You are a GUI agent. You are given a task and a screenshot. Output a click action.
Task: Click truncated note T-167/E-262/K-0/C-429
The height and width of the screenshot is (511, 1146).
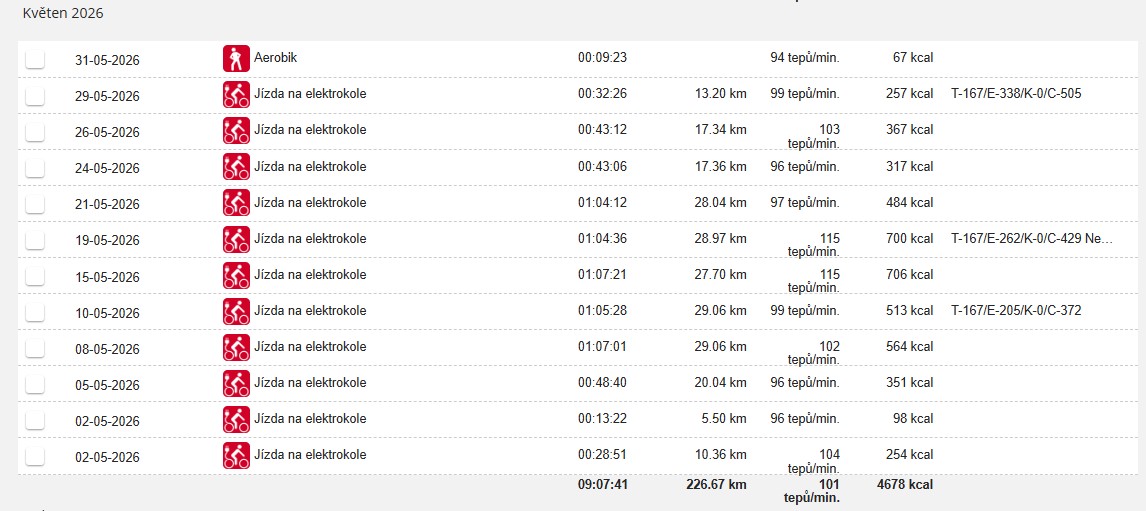coord(1031,238)
